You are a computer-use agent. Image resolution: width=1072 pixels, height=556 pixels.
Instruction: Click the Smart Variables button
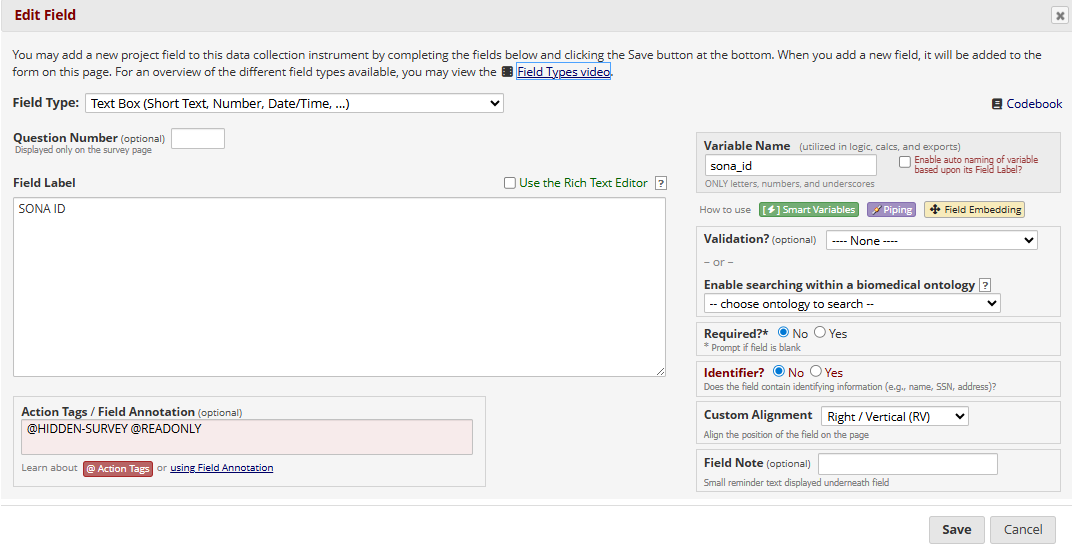tap(809, 210)
